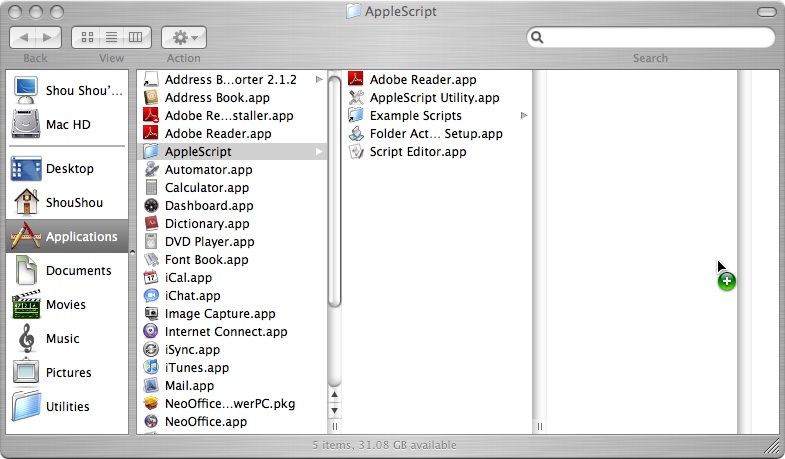The width and height of the screenshot is (785, 459).
Task: Open Utilities in the sidebar
Action: [x=67, y=406]
